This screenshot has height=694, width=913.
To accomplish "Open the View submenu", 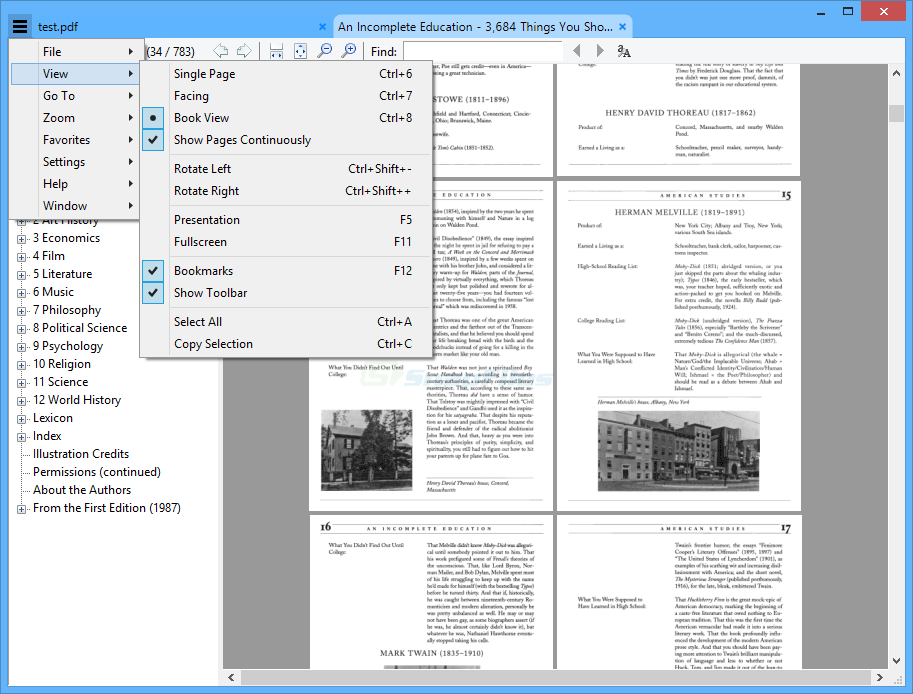I will pos(74,74).
